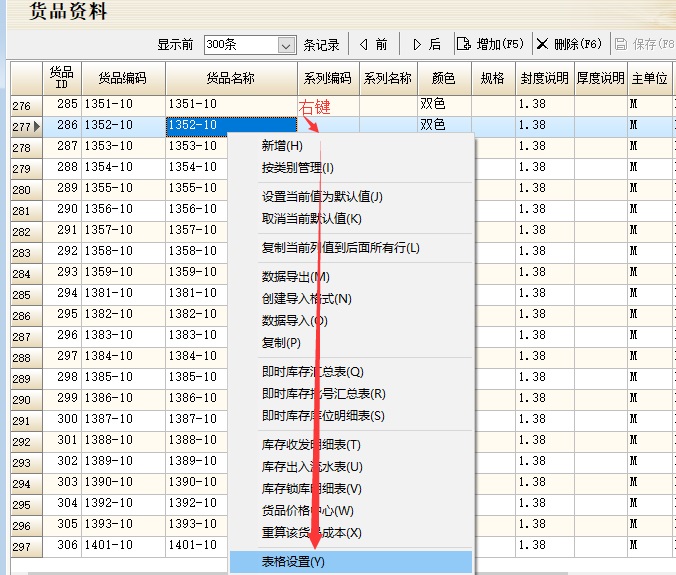The image size is (676, 575).
Task: Click the 货品编码 column header
Action: pyautogui.click(x=122, y=78)
